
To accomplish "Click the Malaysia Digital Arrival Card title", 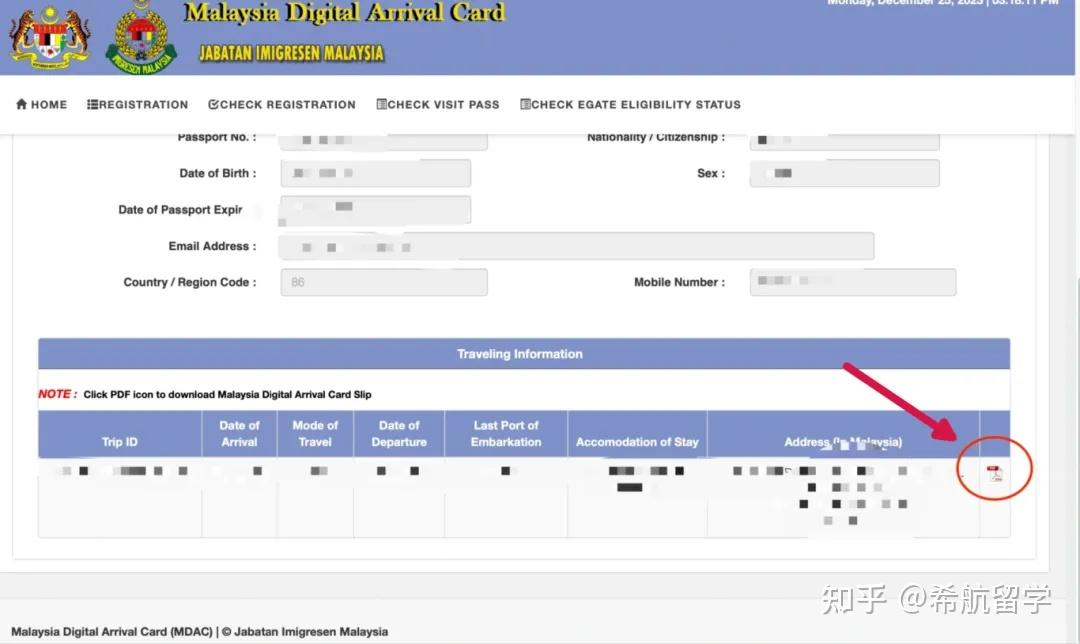I will click(345, 14).
